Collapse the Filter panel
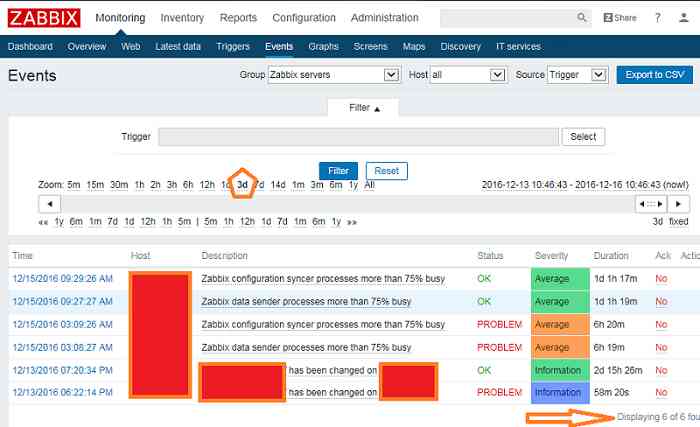700x427 pixels. [x=363, y=108]
